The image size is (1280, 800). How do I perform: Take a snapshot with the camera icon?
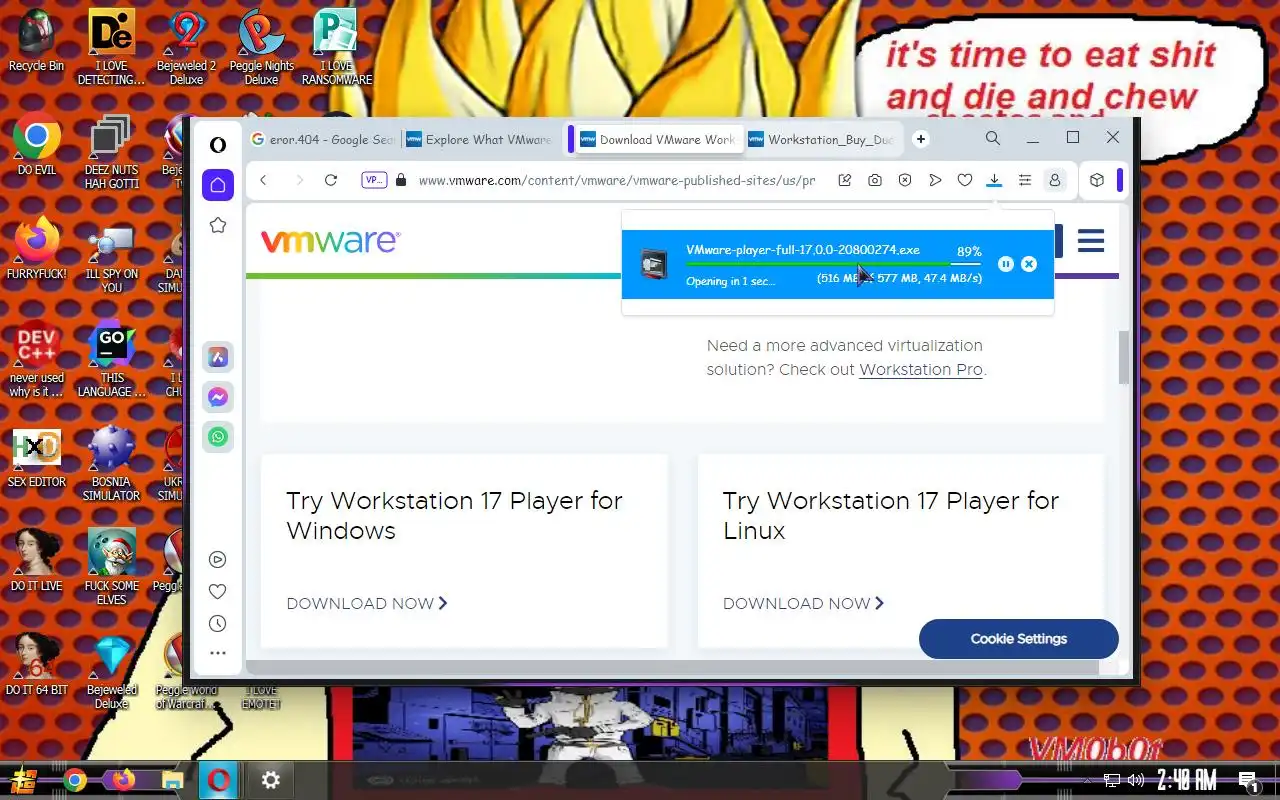pyautogui.click(x=875, y=180)
